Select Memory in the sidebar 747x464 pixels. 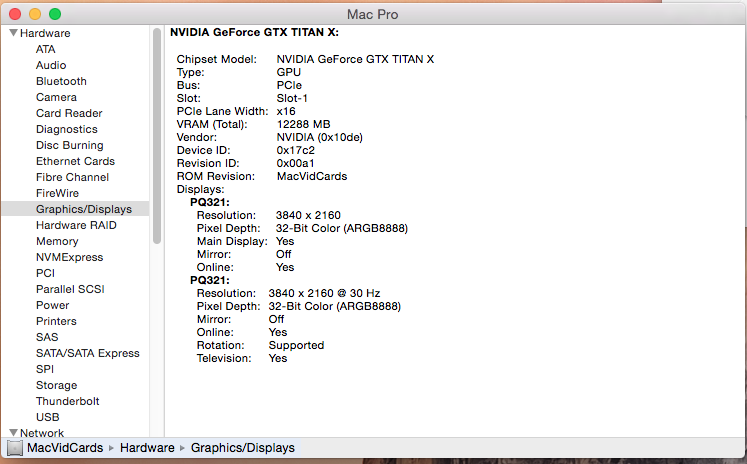[x=57, y=241]
